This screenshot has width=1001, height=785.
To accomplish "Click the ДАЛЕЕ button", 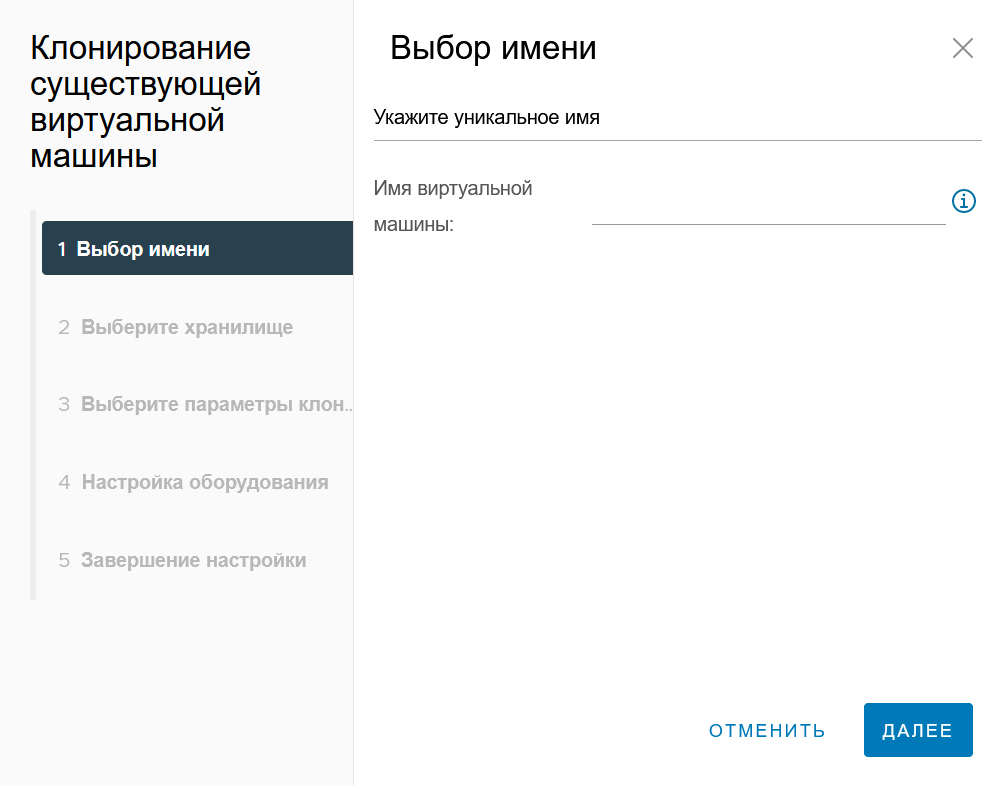I will point(918,730).
